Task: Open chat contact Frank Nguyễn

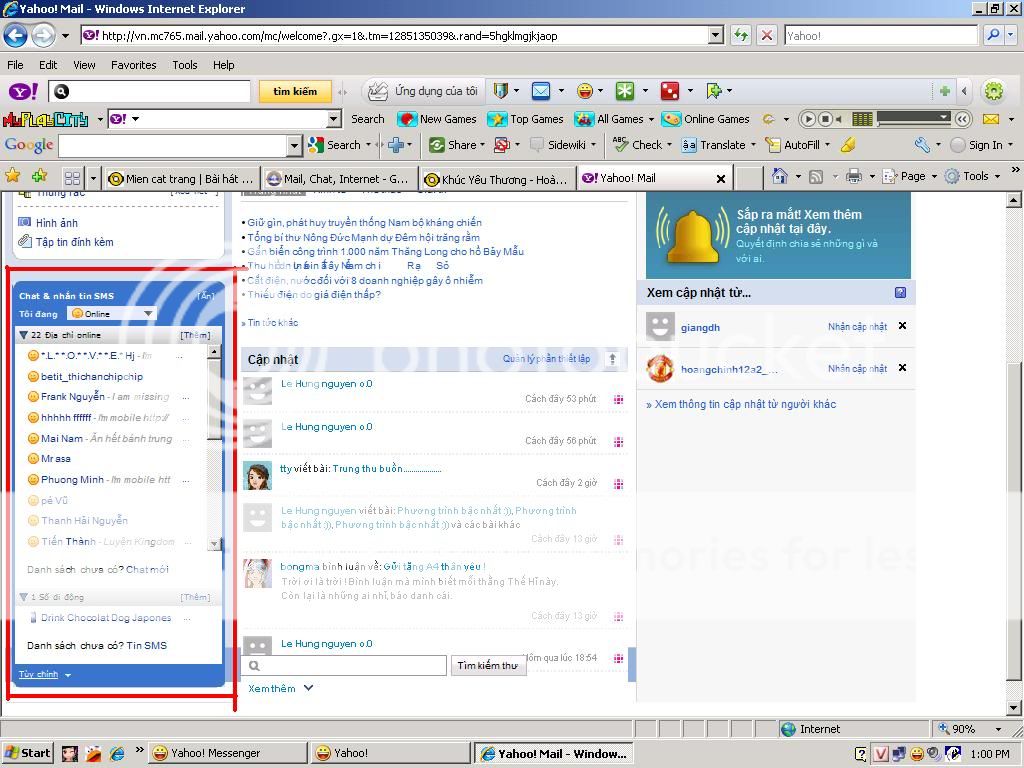Action: point(72,397)
